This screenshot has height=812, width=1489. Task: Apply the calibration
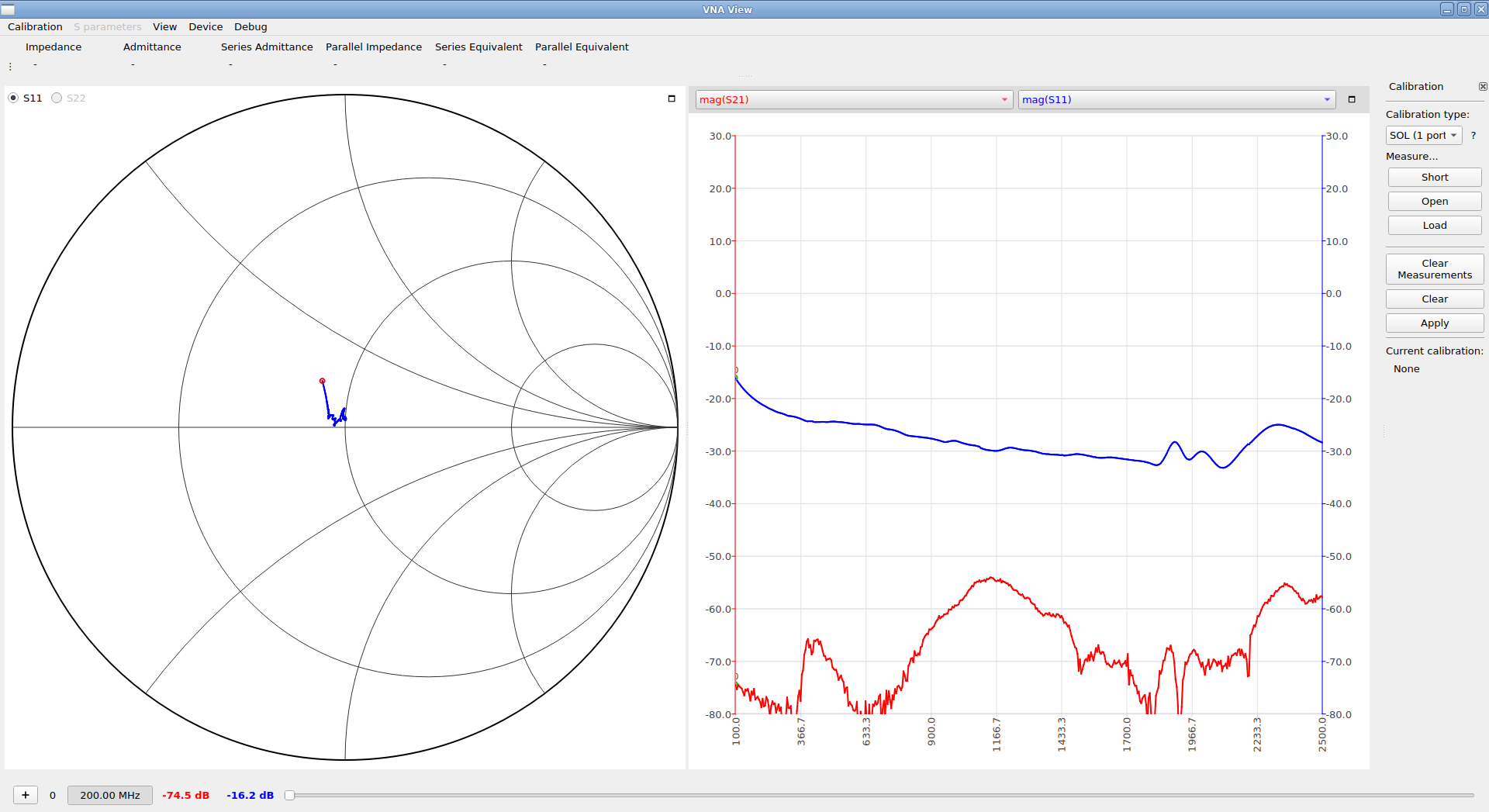tap(1434, 323)
